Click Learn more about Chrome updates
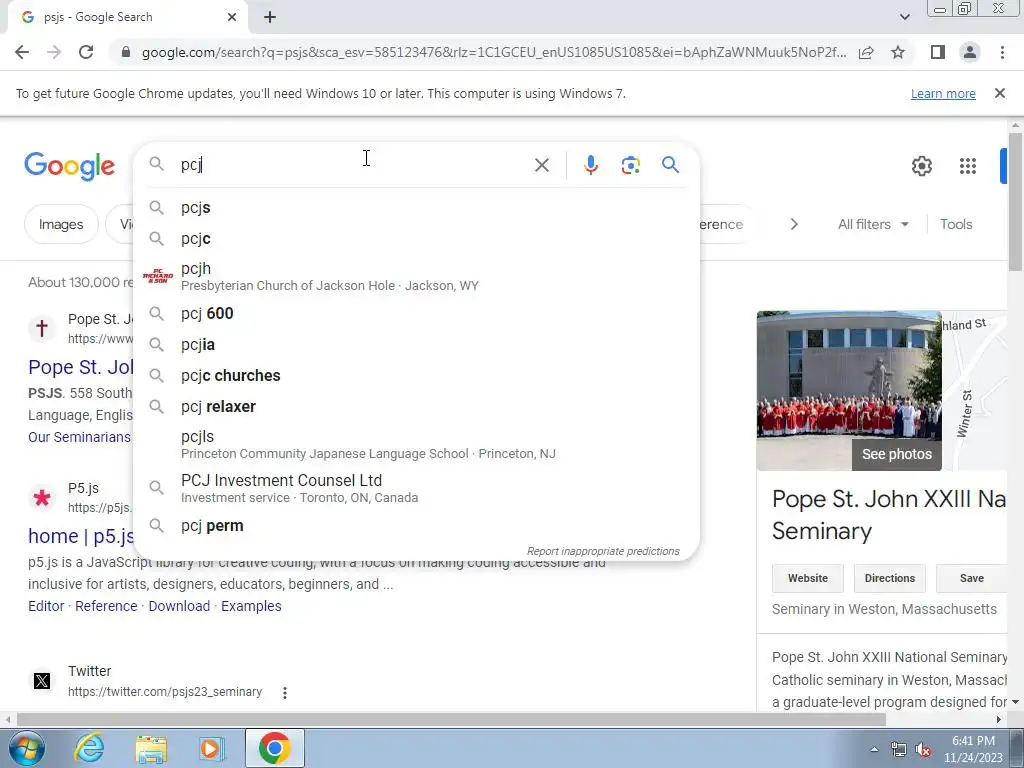1024x768 pixels. [943, 93]
